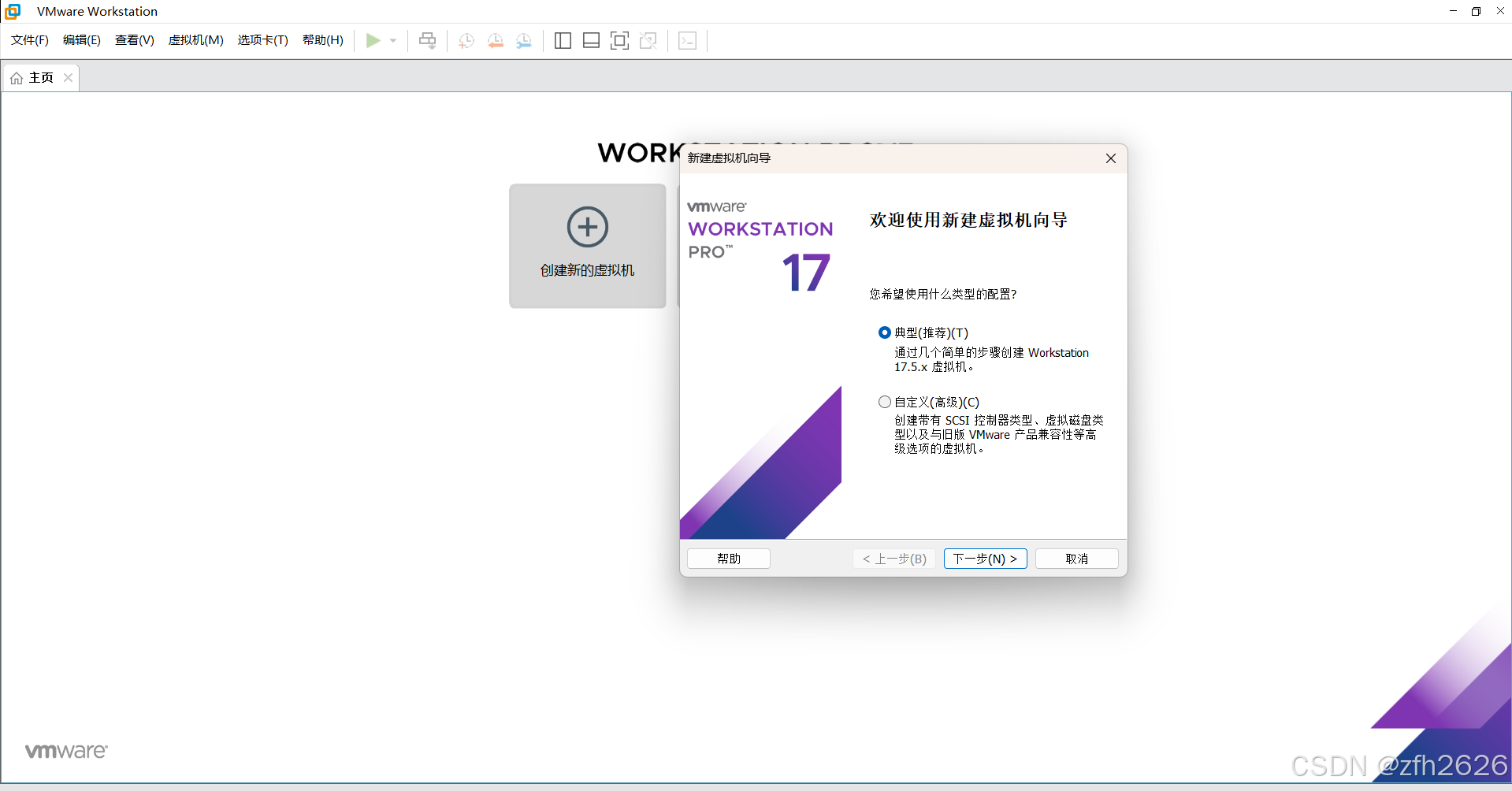Click the 上一步(B) back button

894,559
